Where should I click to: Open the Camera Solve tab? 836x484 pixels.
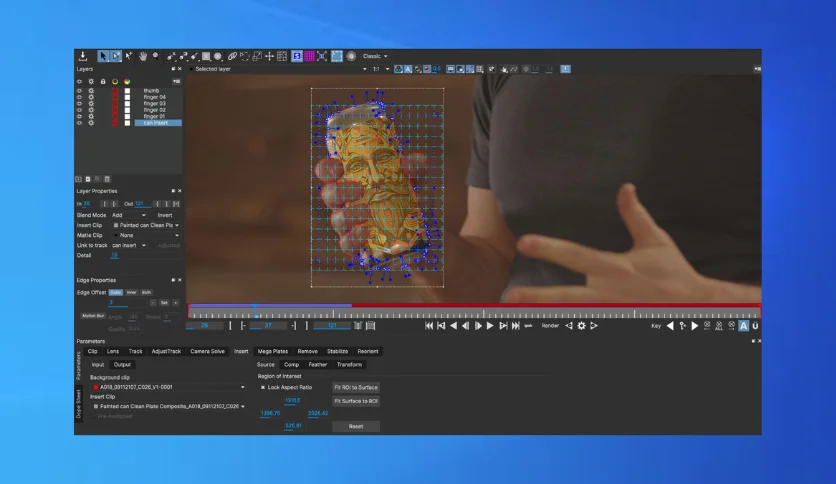[207, 351]
